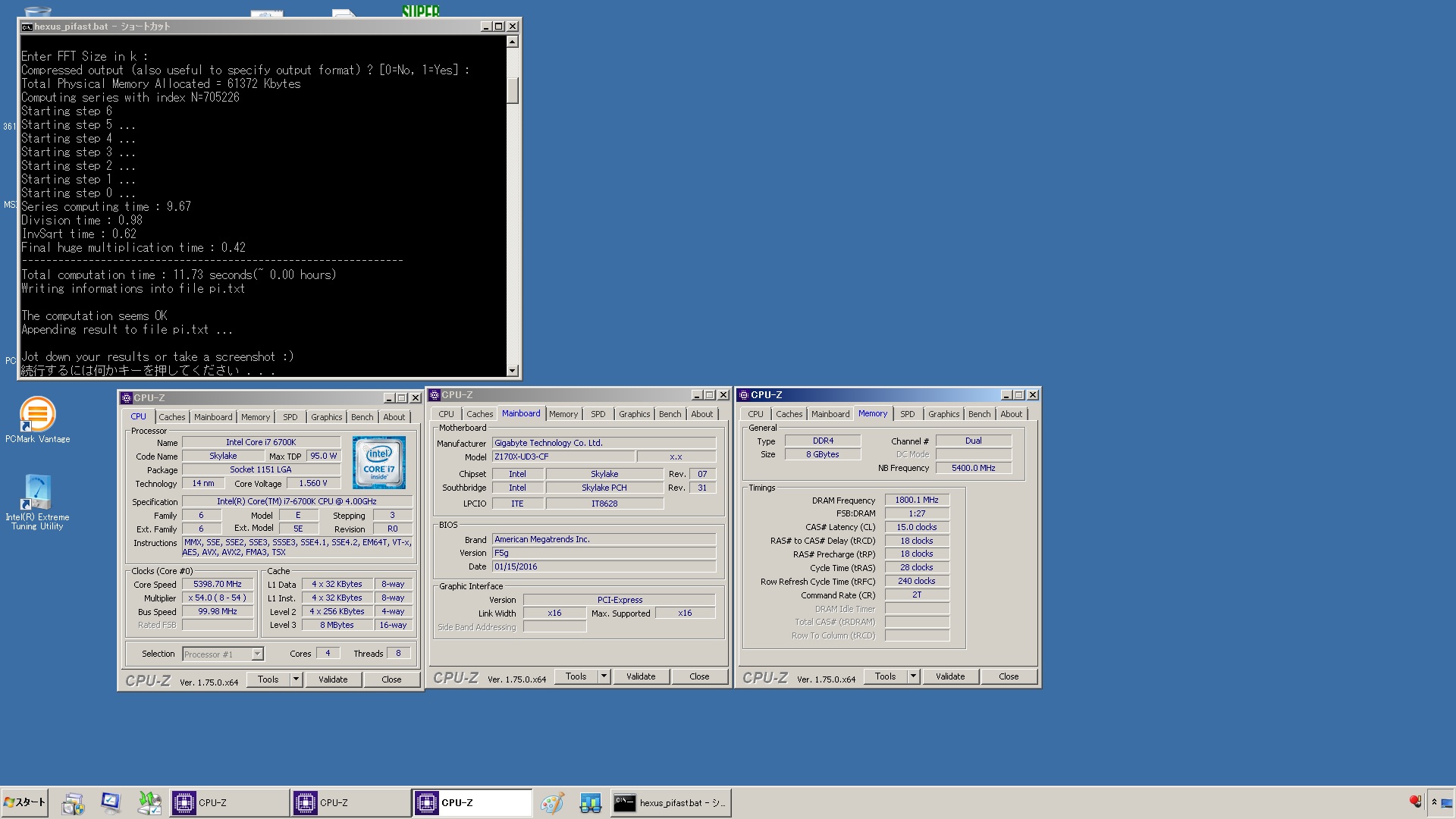Click motherboard model field Z170X-UD3-CF
Screen dimensions: 1456x819
click(x=563, y=457)
